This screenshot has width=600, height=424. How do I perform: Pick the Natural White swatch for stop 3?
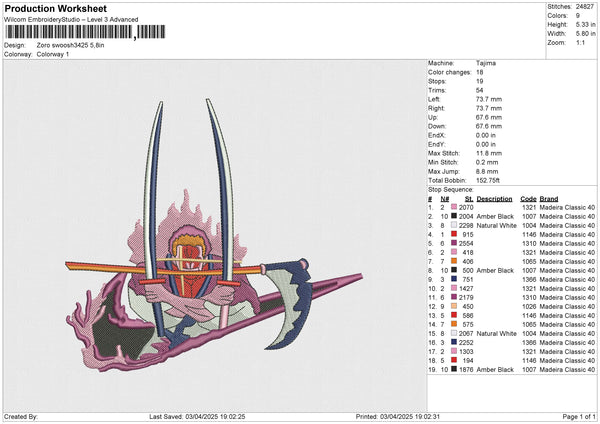point(454,225)
